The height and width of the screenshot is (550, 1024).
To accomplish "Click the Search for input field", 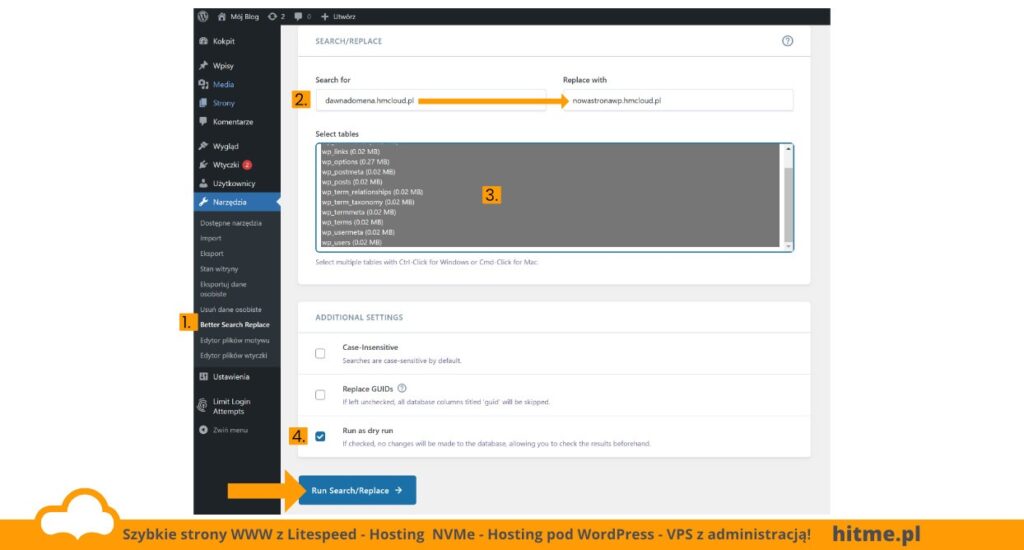I will 431,101.
